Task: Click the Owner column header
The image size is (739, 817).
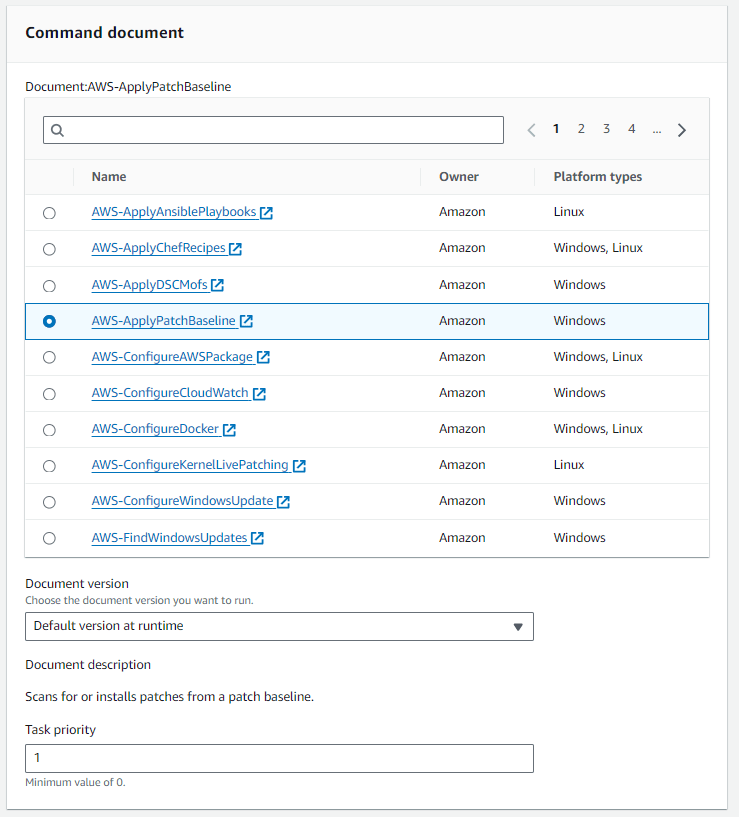Action: [459, 177]
